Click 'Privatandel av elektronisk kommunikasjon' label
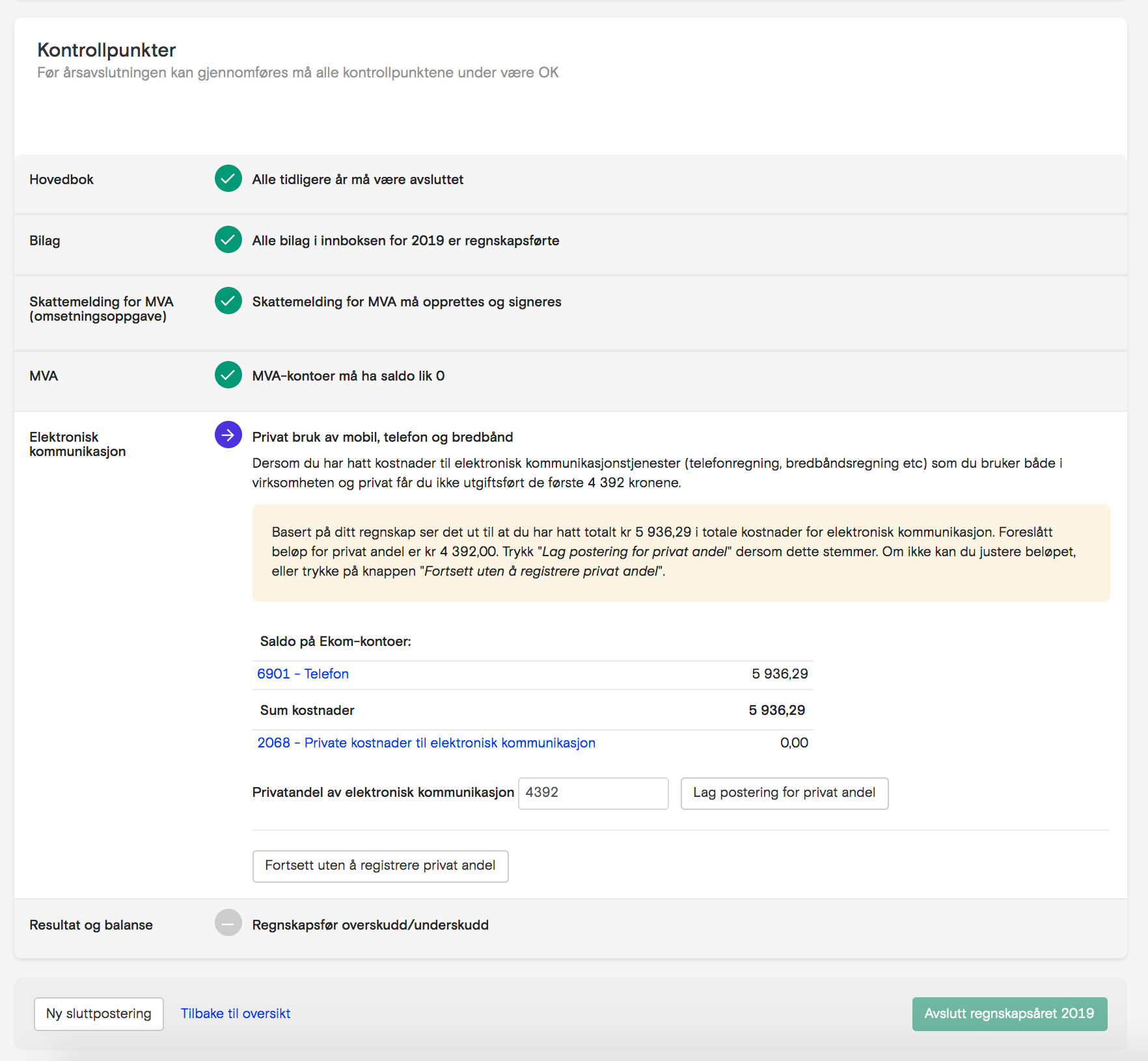This screenshot has height=1061, width=1148. point(383,792)
